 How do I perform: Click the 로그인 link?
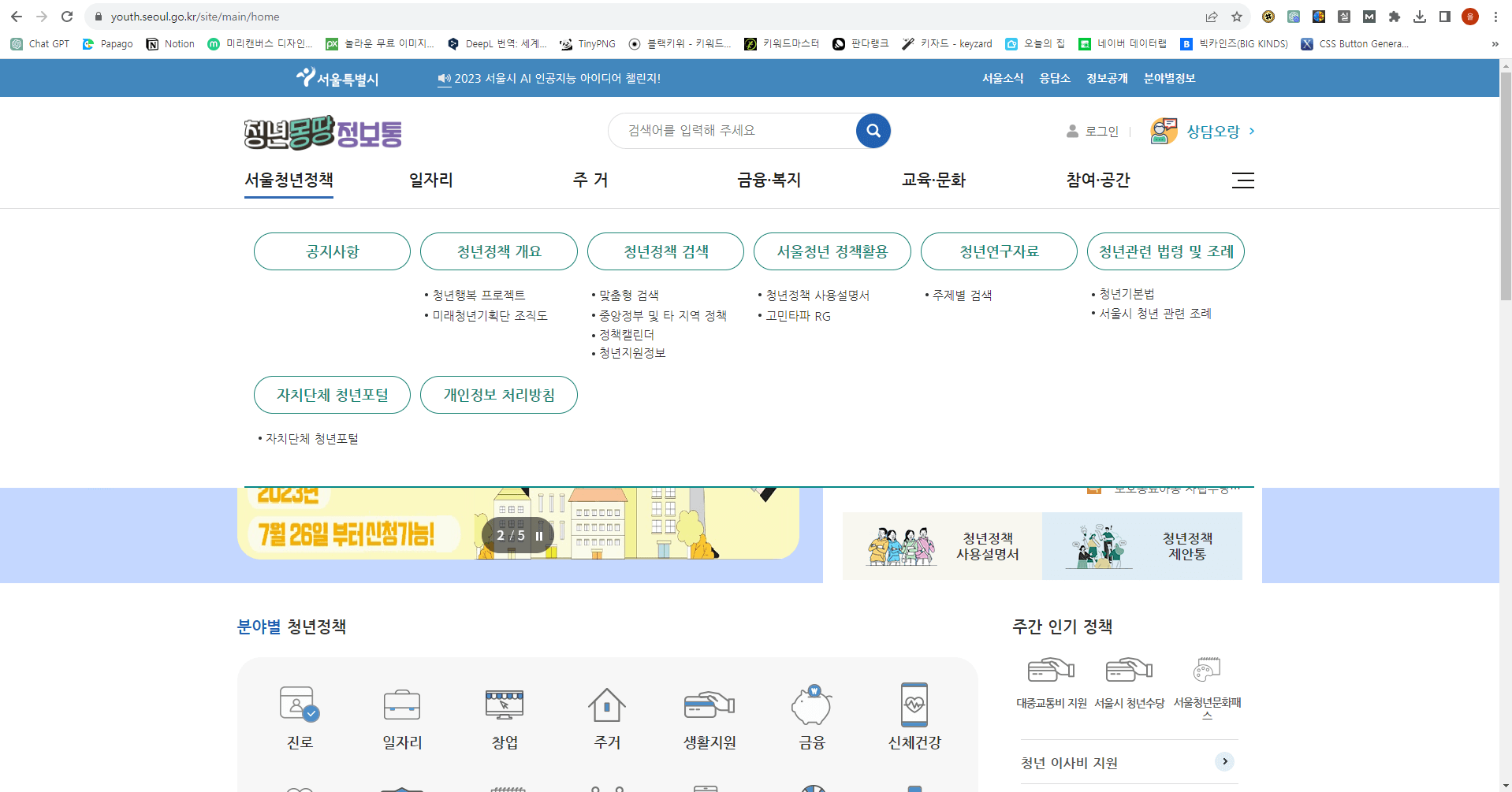tap(1101, 131)
